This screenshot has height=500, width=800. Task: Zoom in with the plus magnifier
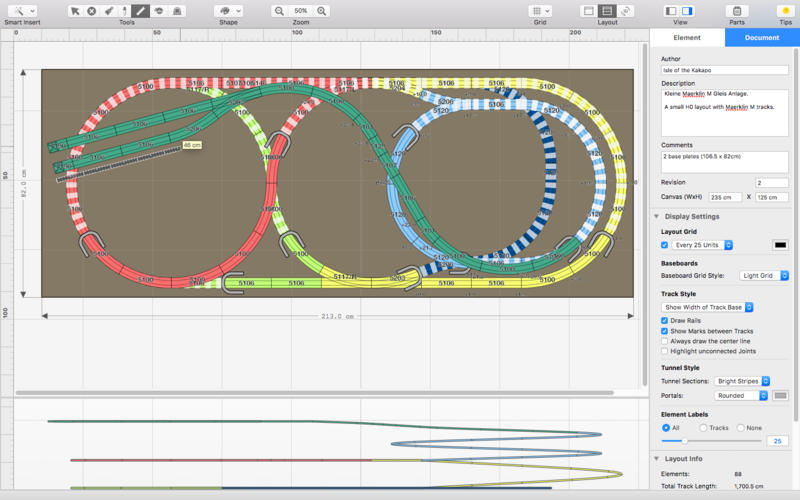tap(322, 10)
